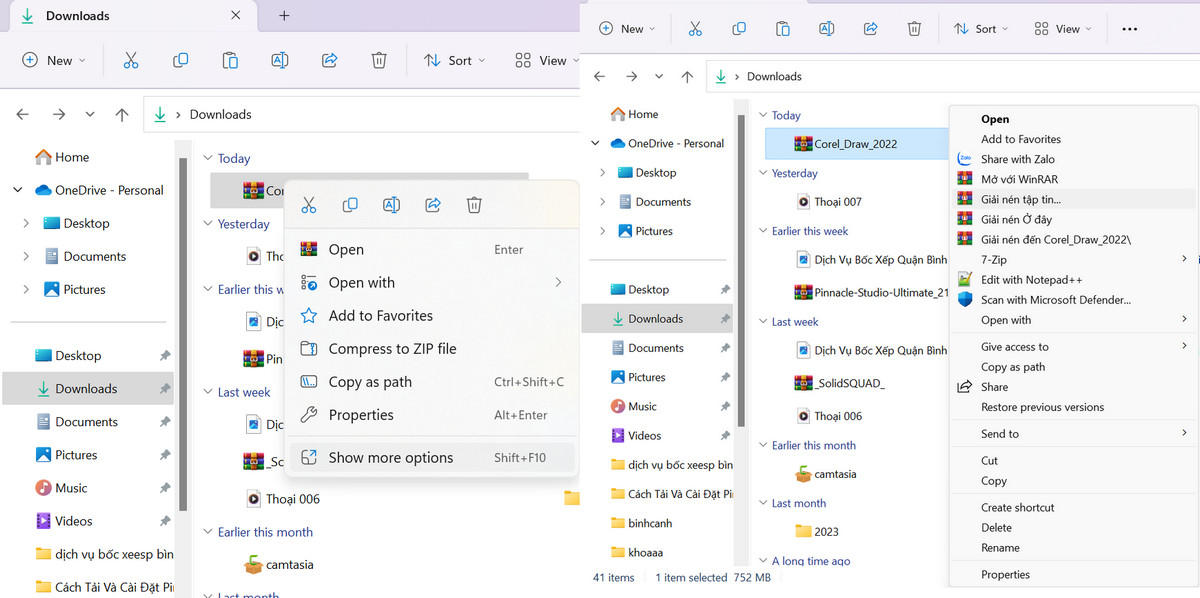
Task: Choose Giải nén tập tin... to extract files
Action: 1021,199
